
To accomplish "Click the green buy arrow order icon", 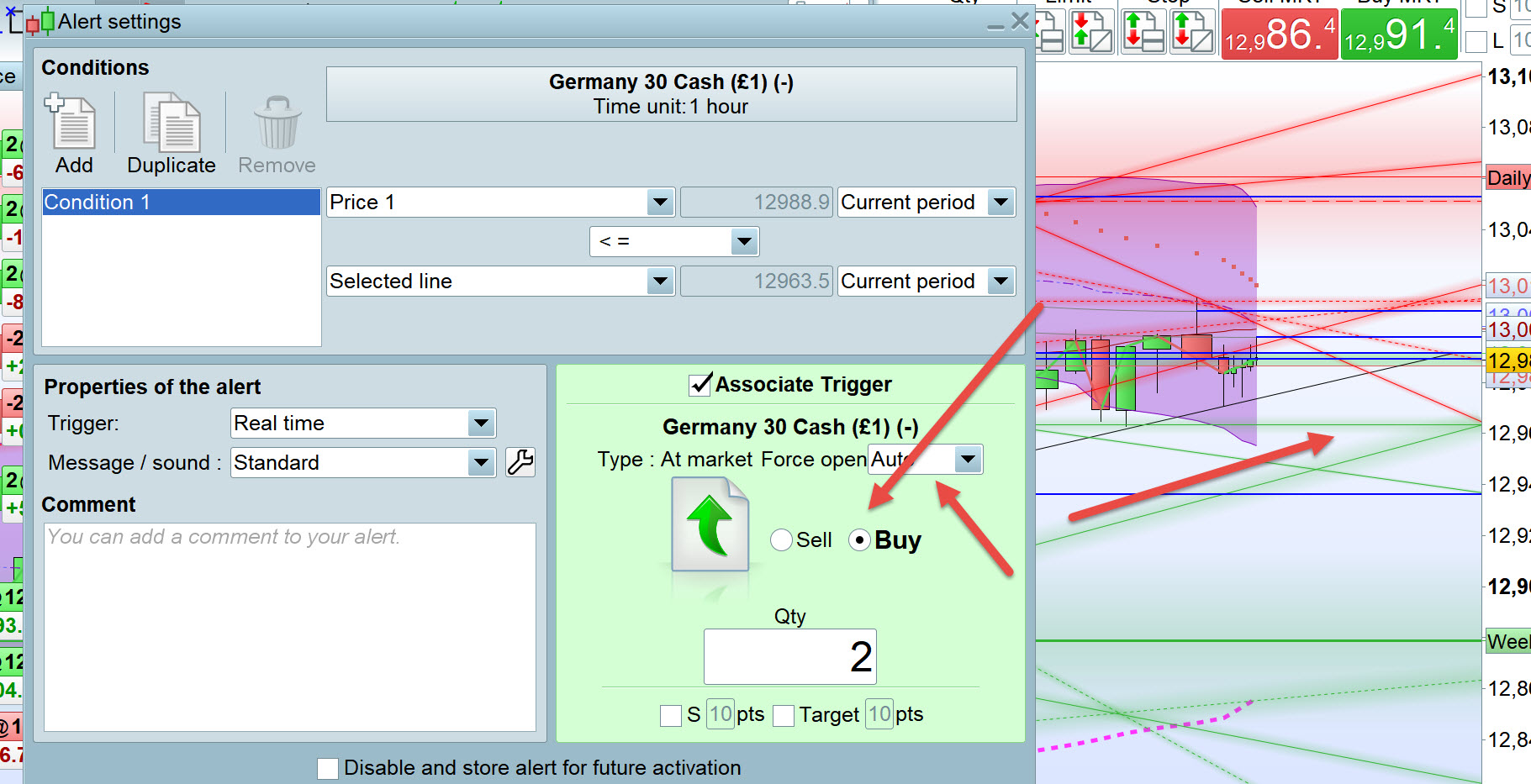I will pos(710,524).
